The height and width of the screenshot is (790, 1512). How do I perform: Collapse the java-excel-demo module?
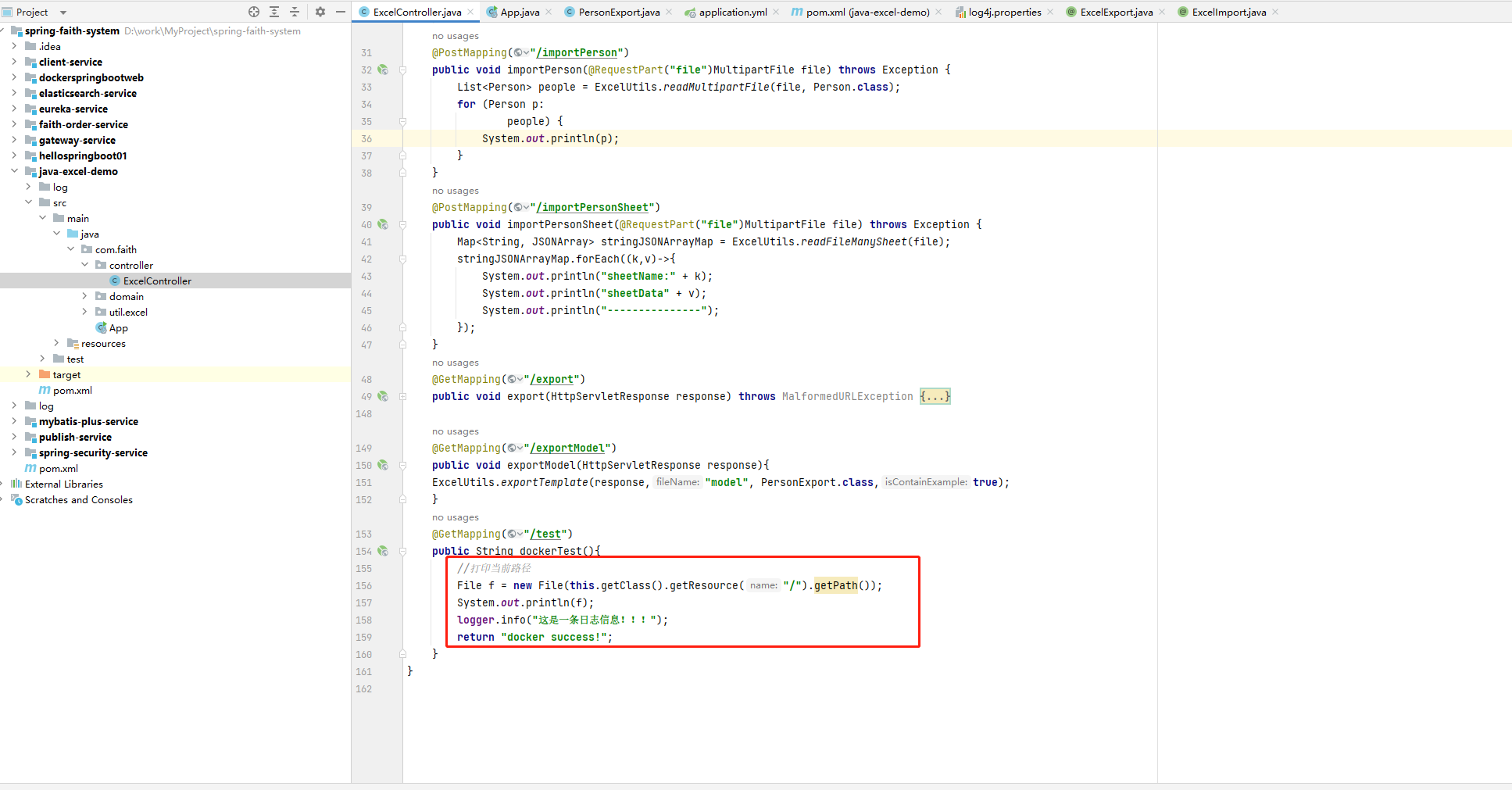(14, 171)
